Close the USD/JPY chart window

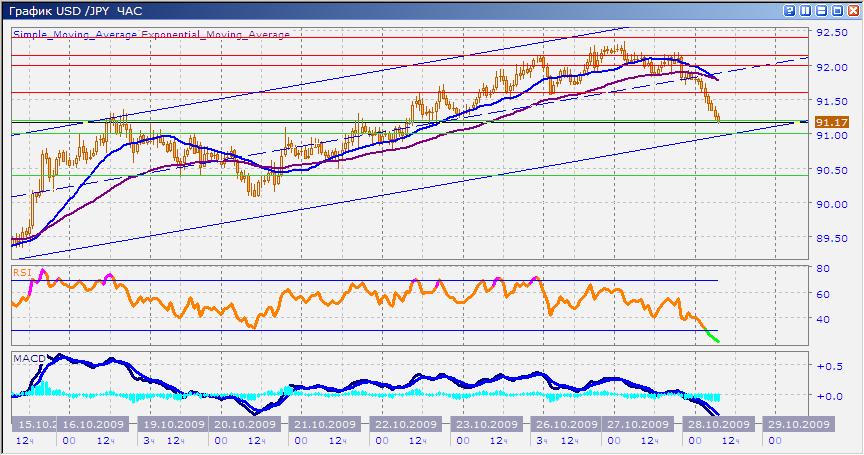tap(853, 10)
